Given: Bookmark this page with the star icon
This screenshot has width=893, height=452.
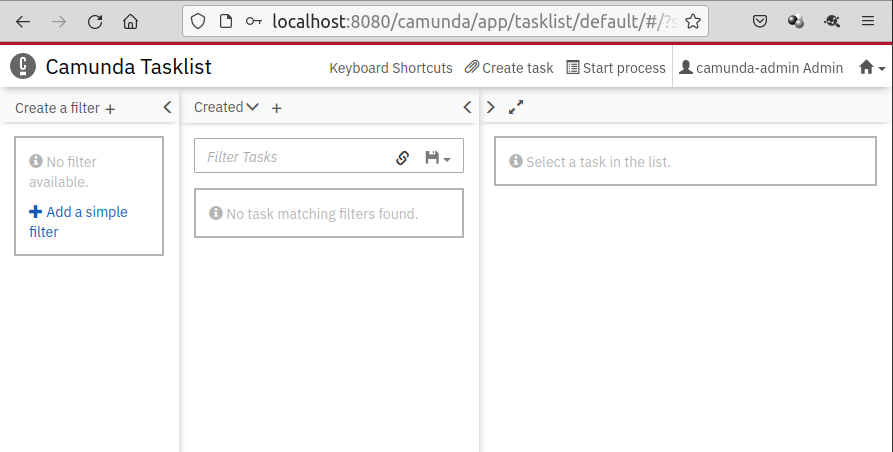Looking at the screenshot, I should click(x=693, y=21).
